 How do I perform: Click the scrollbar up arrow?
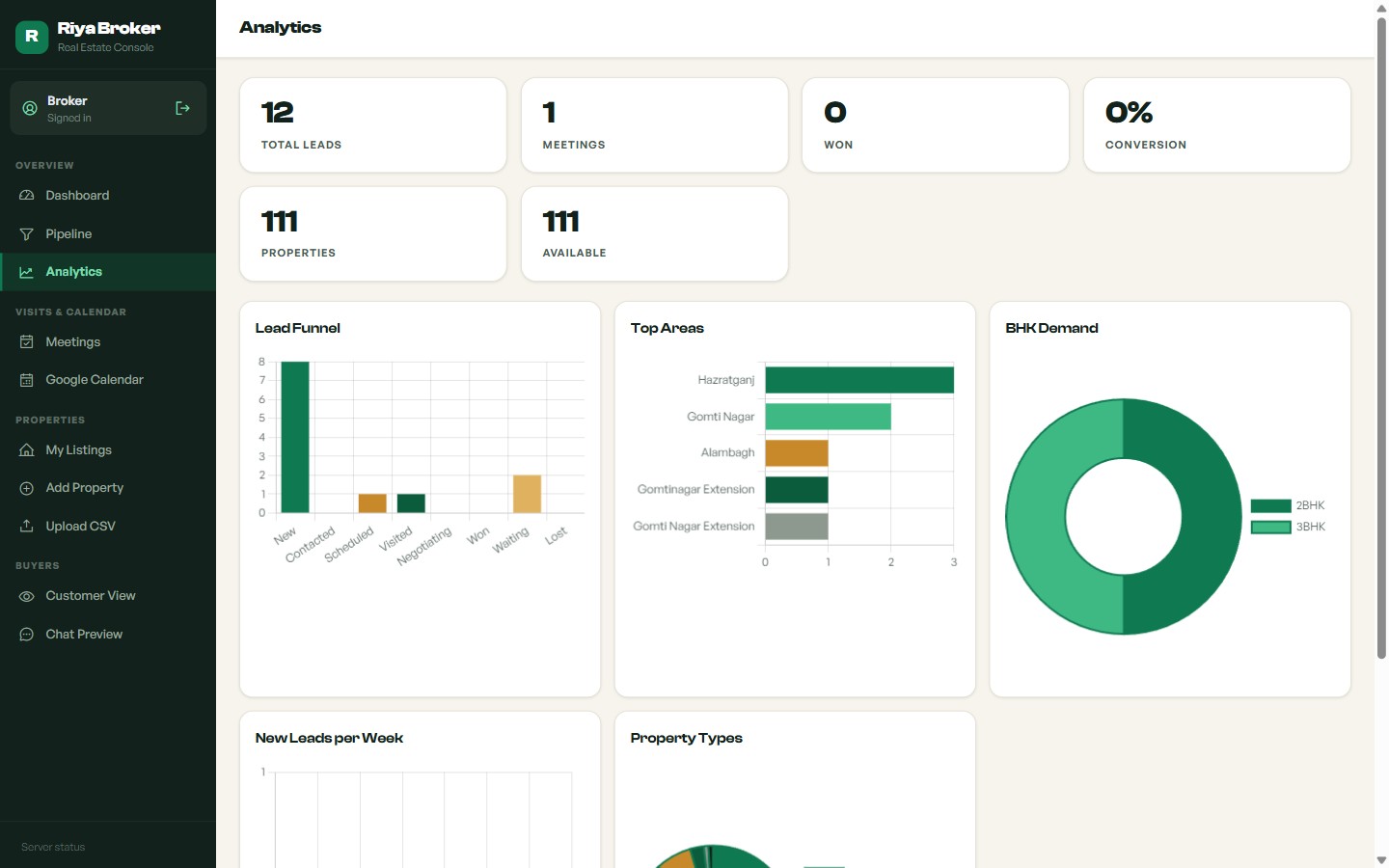pyautogui.click(x=1381, y=8)
